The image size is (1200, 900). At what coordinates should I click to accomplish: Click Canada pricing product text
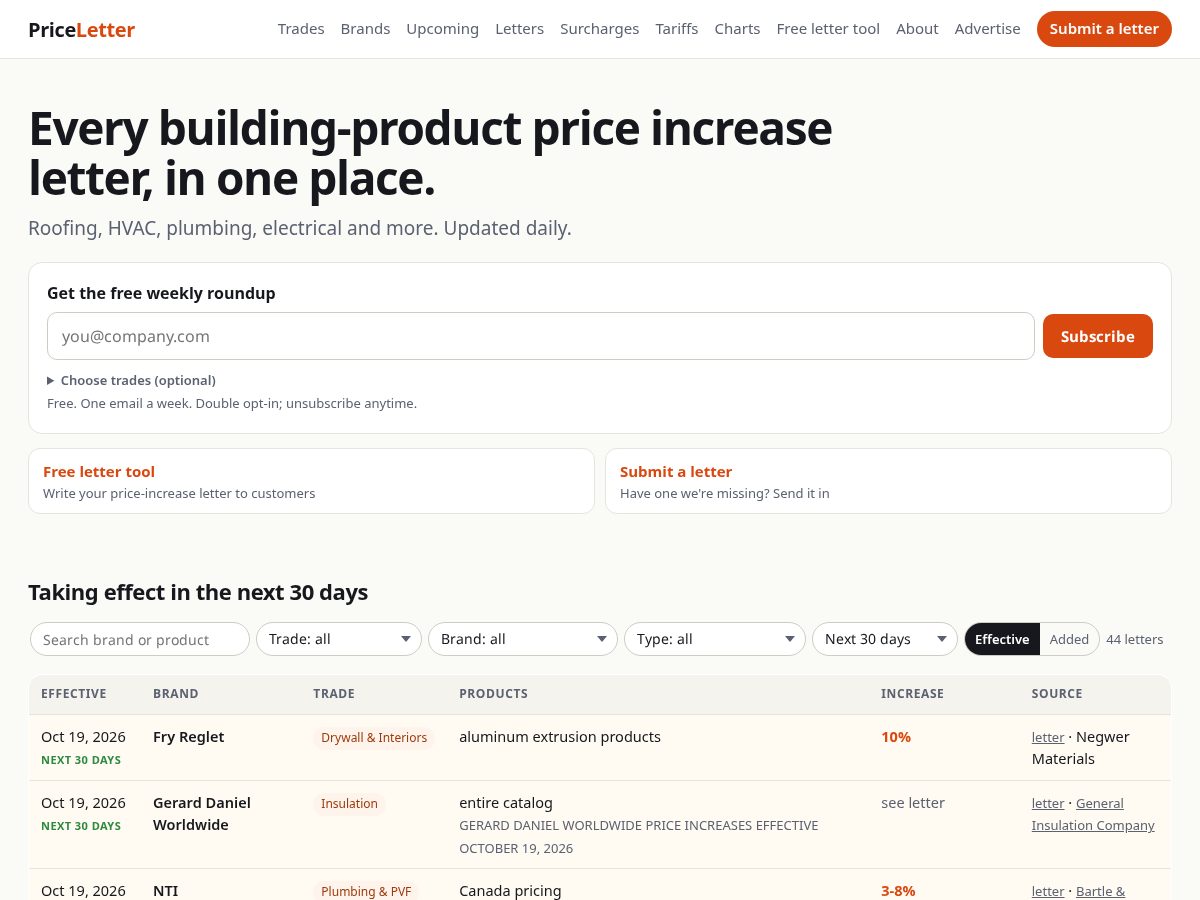pyautogui.click(x=510, y=891)
